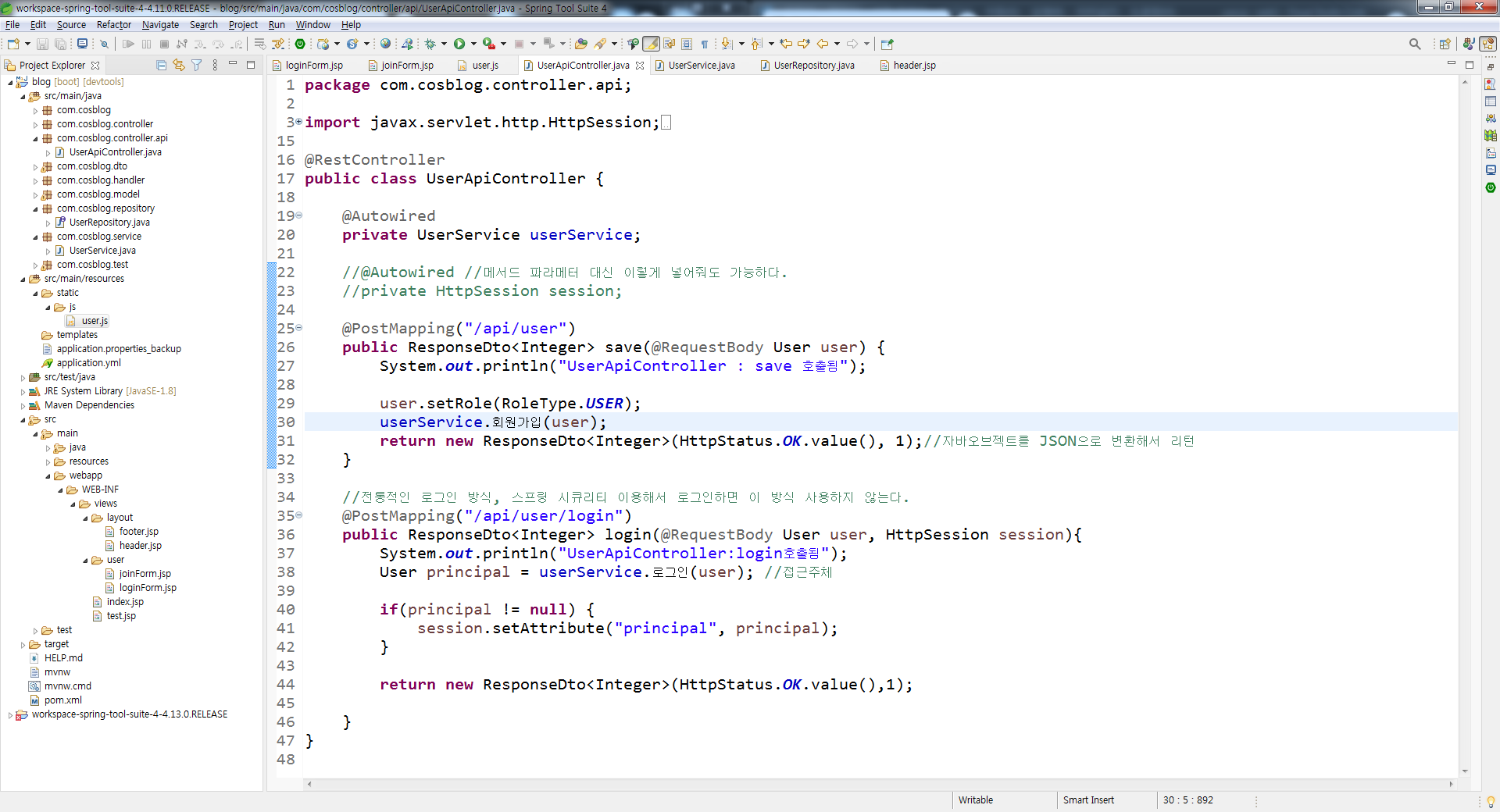
Task: Click the Debug bug icon
Action: (x=430, y=44)
